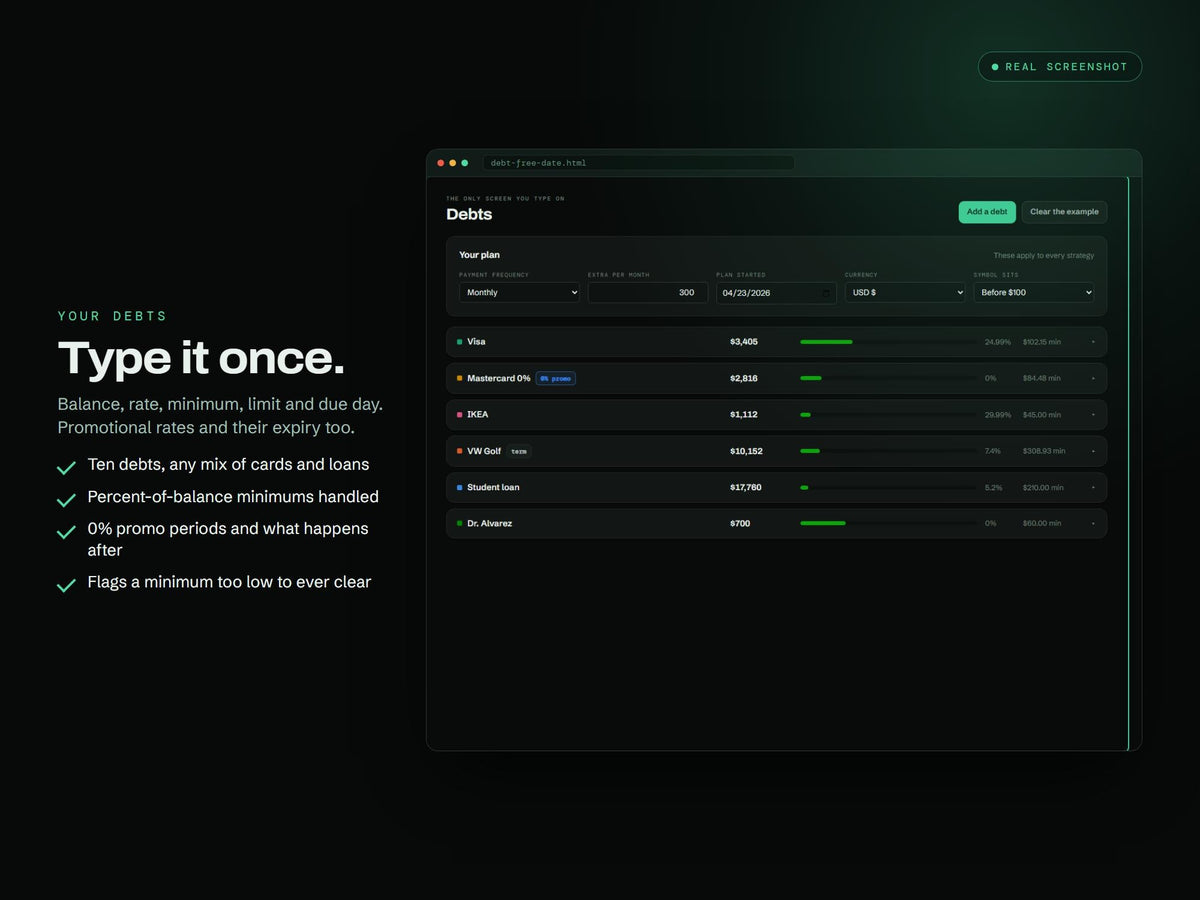The width and height of the screenshot is (1200, 900).
Task: Click the 24.99% rate on Visa
Action: coord(998,342)
